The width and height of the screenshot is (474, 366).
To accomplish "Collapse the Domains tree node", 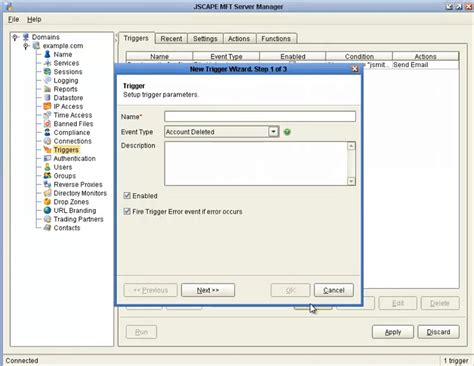I will (15, 37).
